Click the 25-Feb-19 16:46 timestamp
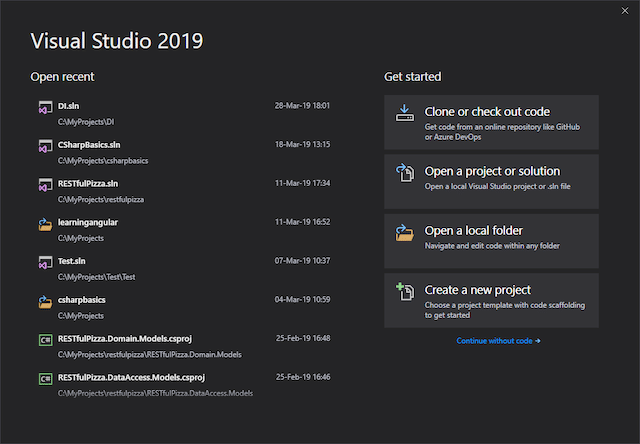The image size is (640, 444). [303, 377]
